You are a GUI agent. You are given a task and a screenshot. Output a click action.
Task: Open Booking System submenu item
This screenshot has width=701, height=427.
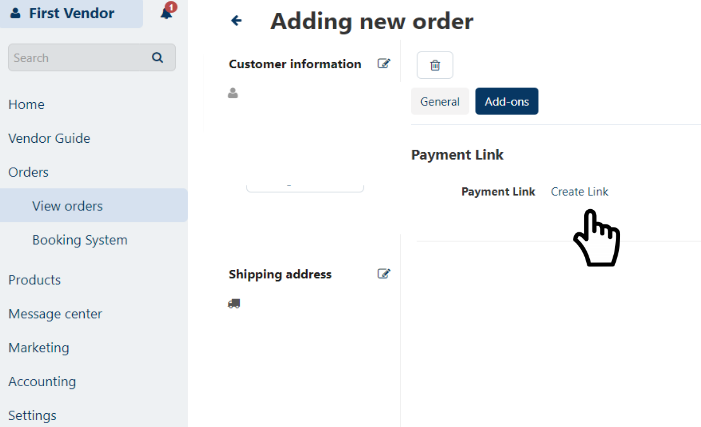80,241
